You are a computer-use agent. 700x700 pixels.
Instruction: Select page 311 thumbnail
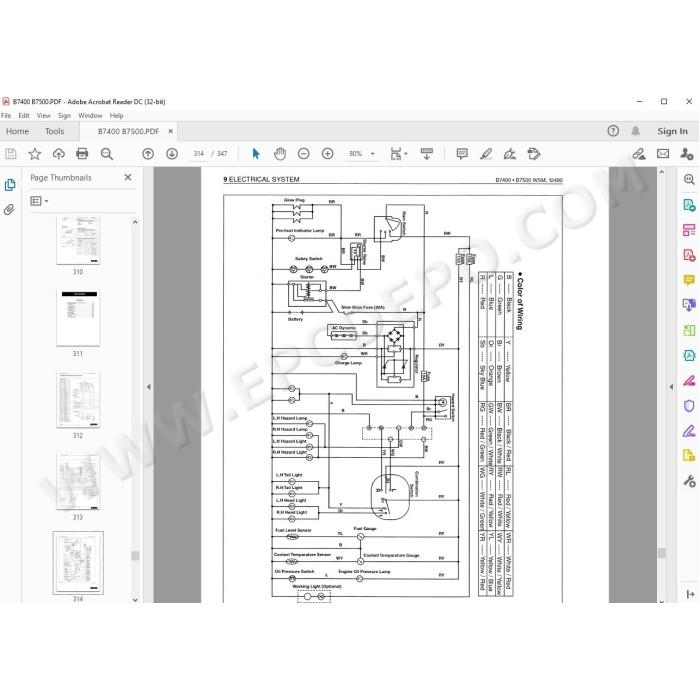(78, 317)
